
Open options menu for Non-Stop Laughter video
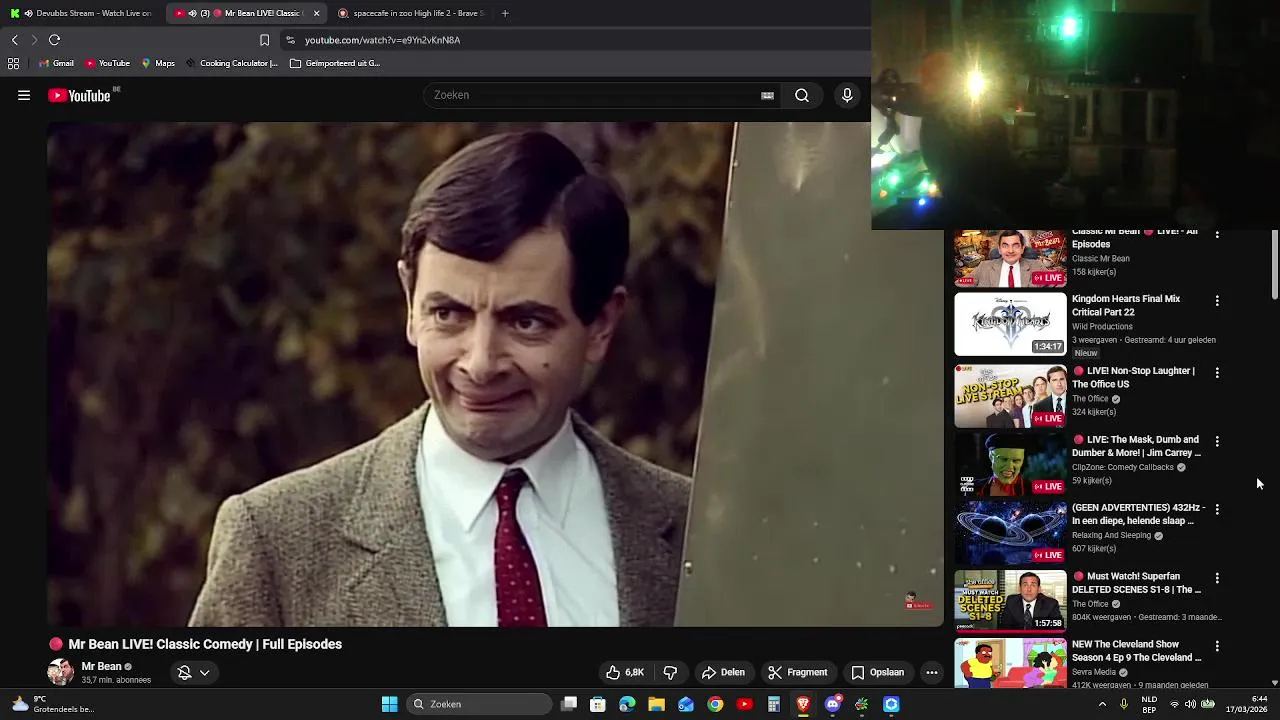1217,372
